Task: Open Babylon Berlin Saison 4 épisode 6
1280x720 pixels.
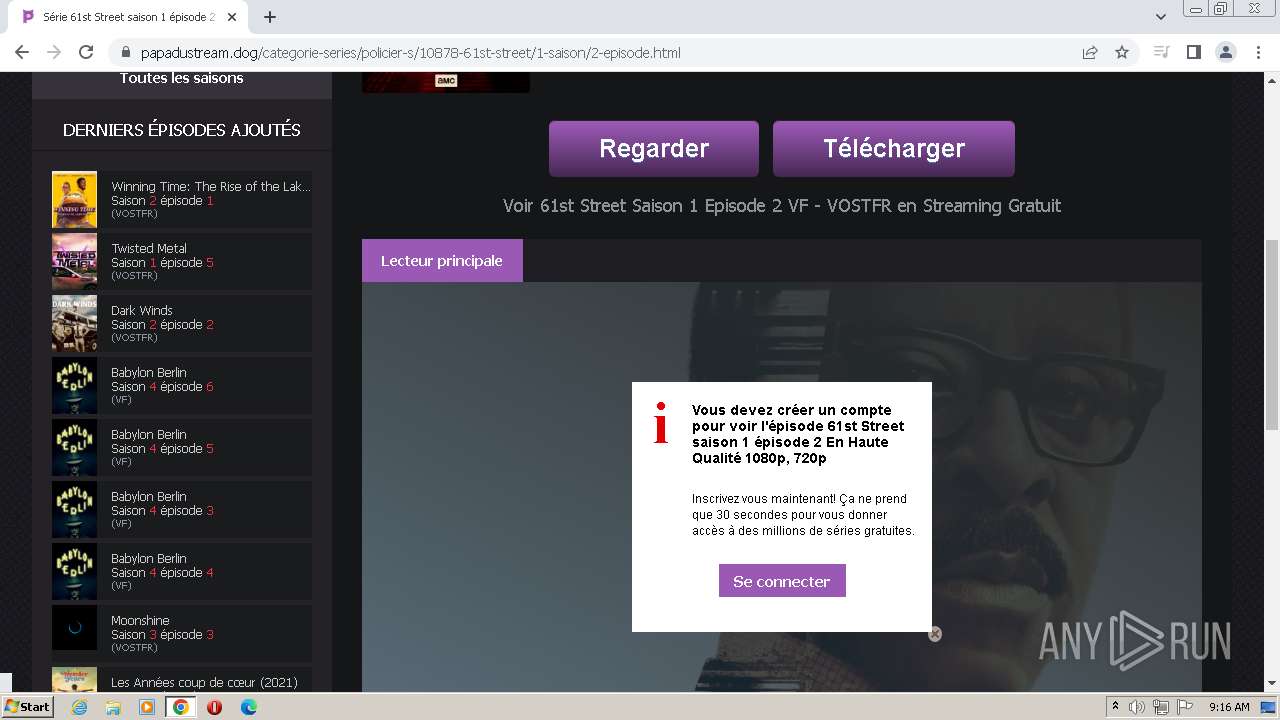Action: pos(162,387)
